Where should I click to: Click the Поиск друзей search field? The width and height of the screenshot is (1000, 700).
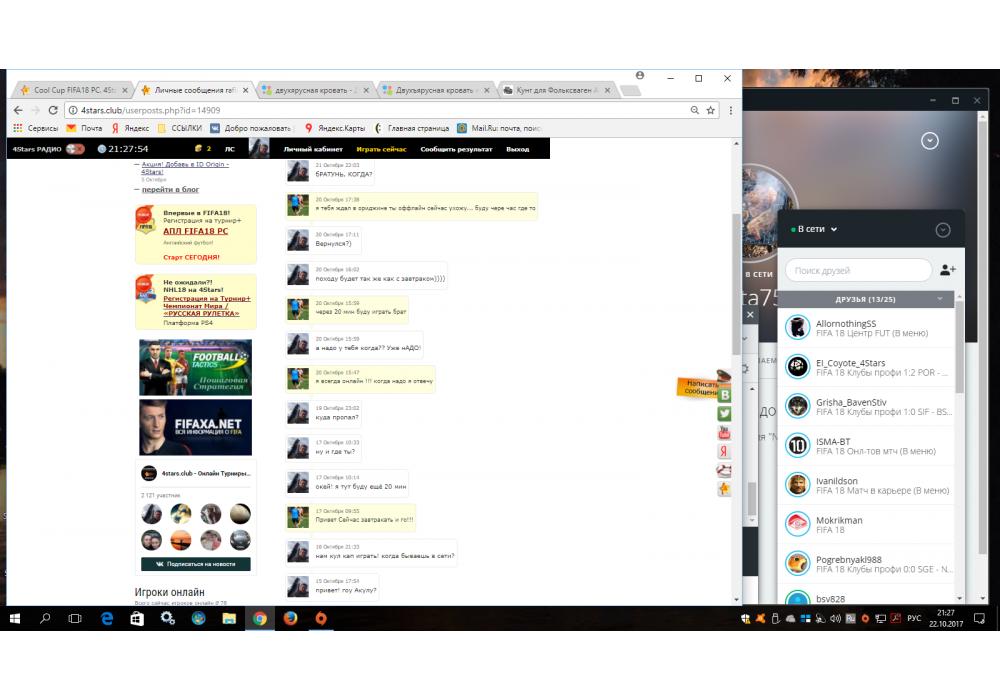pos(858,270)
